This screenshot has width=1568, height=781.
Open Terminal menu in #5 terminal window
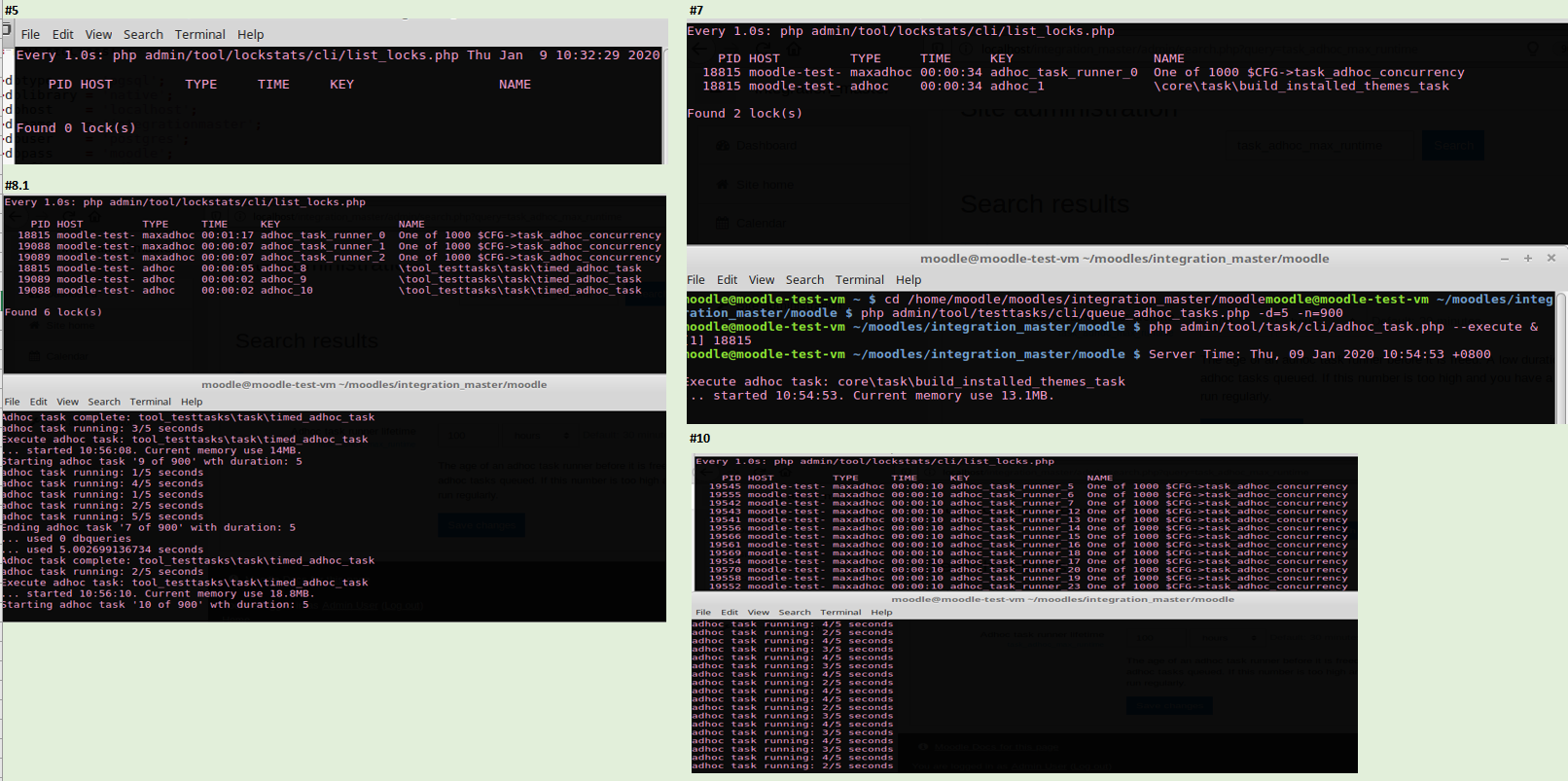tap(200, 34)
